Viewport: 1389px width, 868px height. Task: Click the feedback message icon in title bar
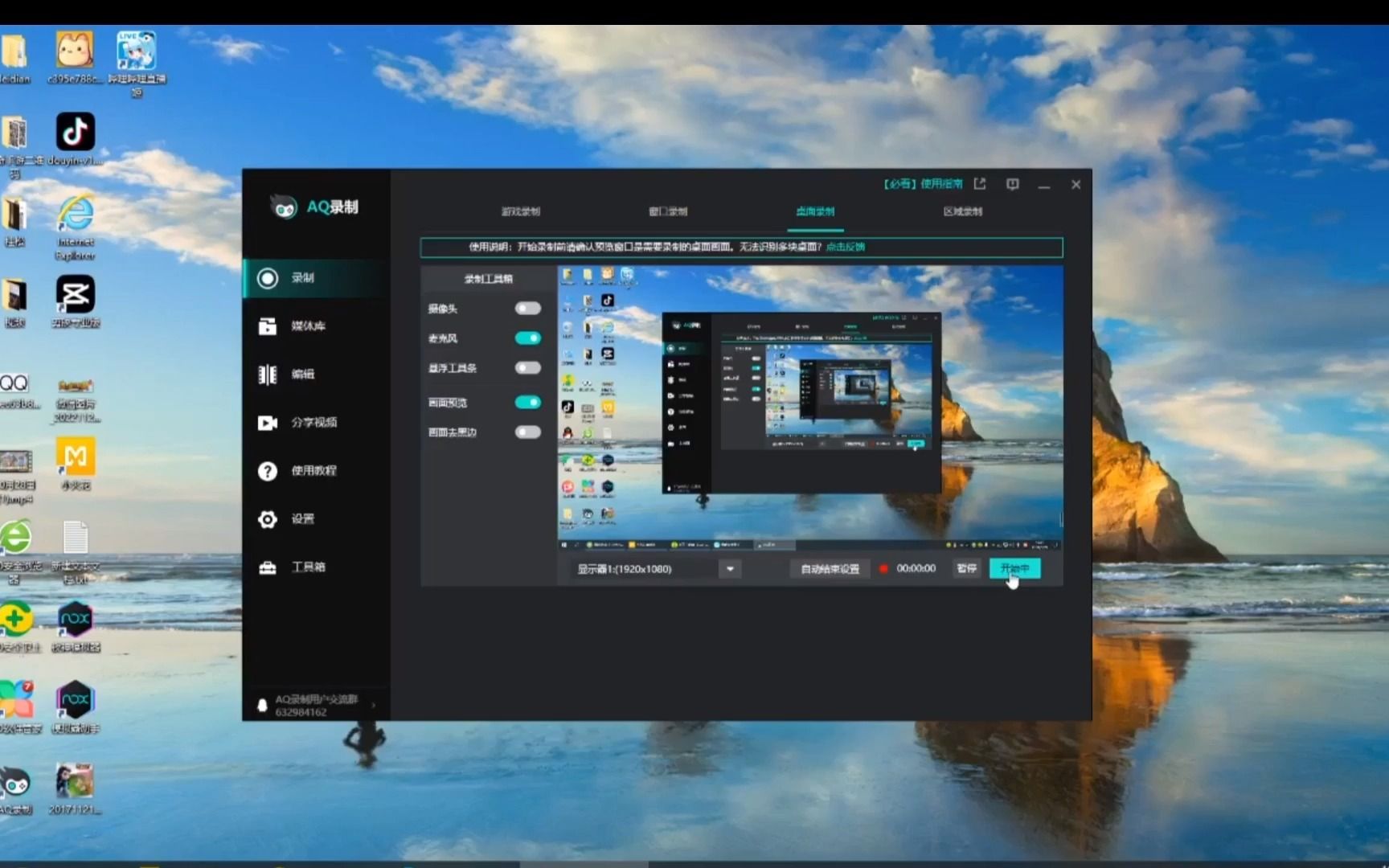(x=1013, y=184)
